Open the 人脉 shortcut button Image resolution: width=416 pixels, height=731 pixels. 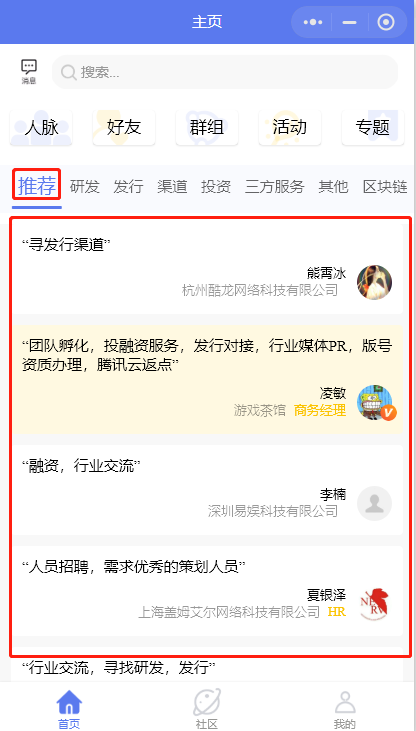pos(41,127)
